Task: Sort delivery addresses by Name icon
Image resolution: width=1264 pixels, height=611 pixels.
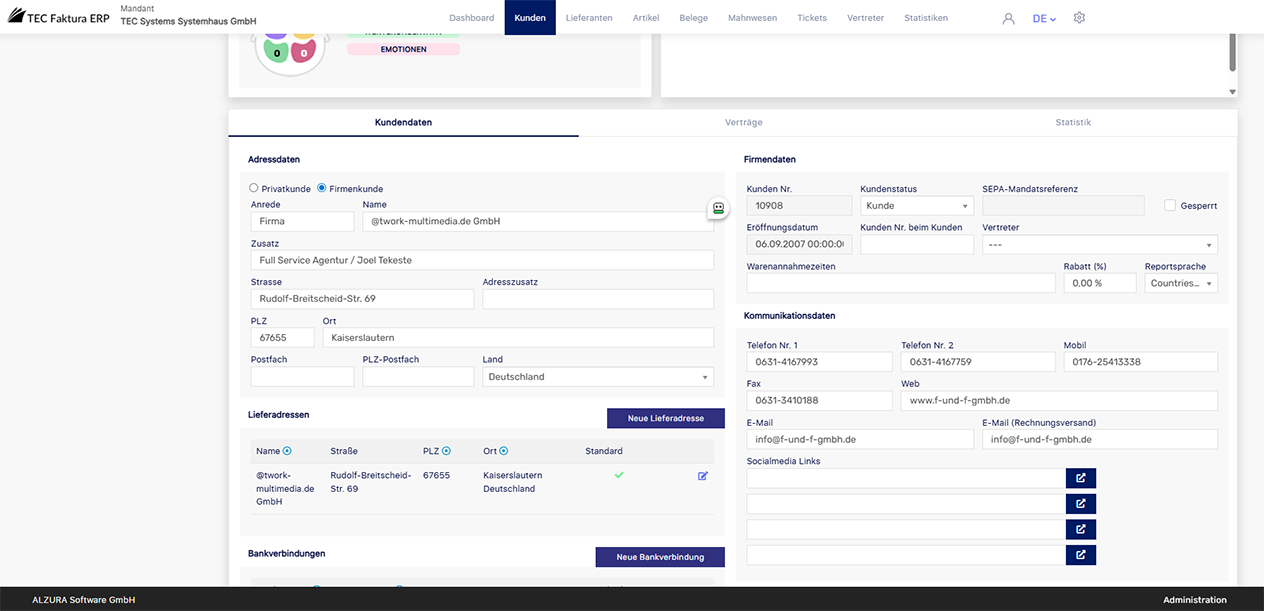Action: 287,451
